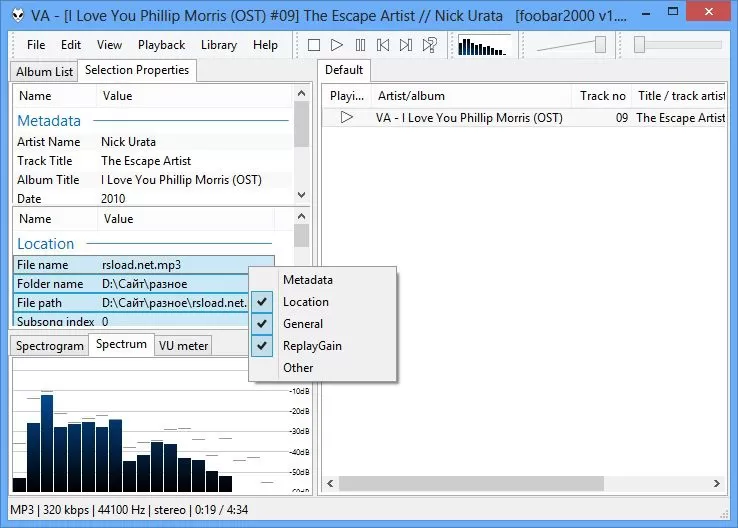The image size is (738, 528).
Task: Click Value header in Location panel
Action: click(186, 219)
